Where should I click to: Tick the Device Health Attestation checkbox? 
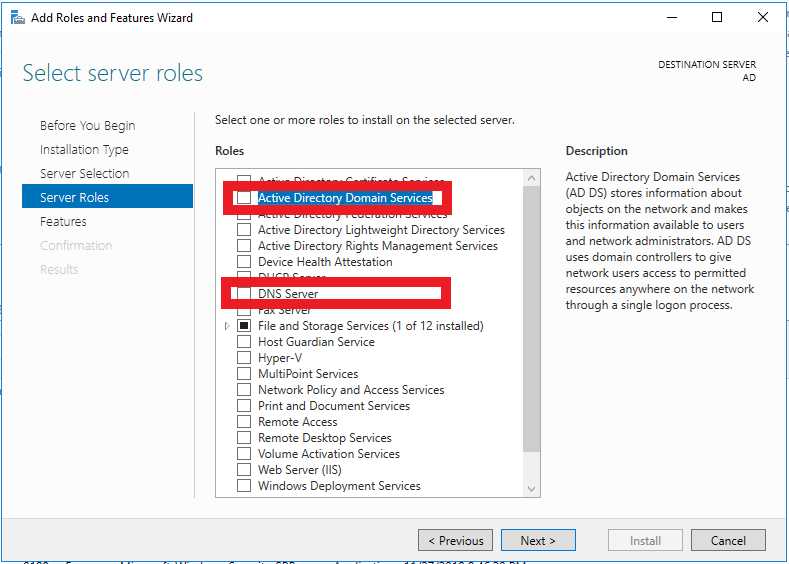pos(244,262)
